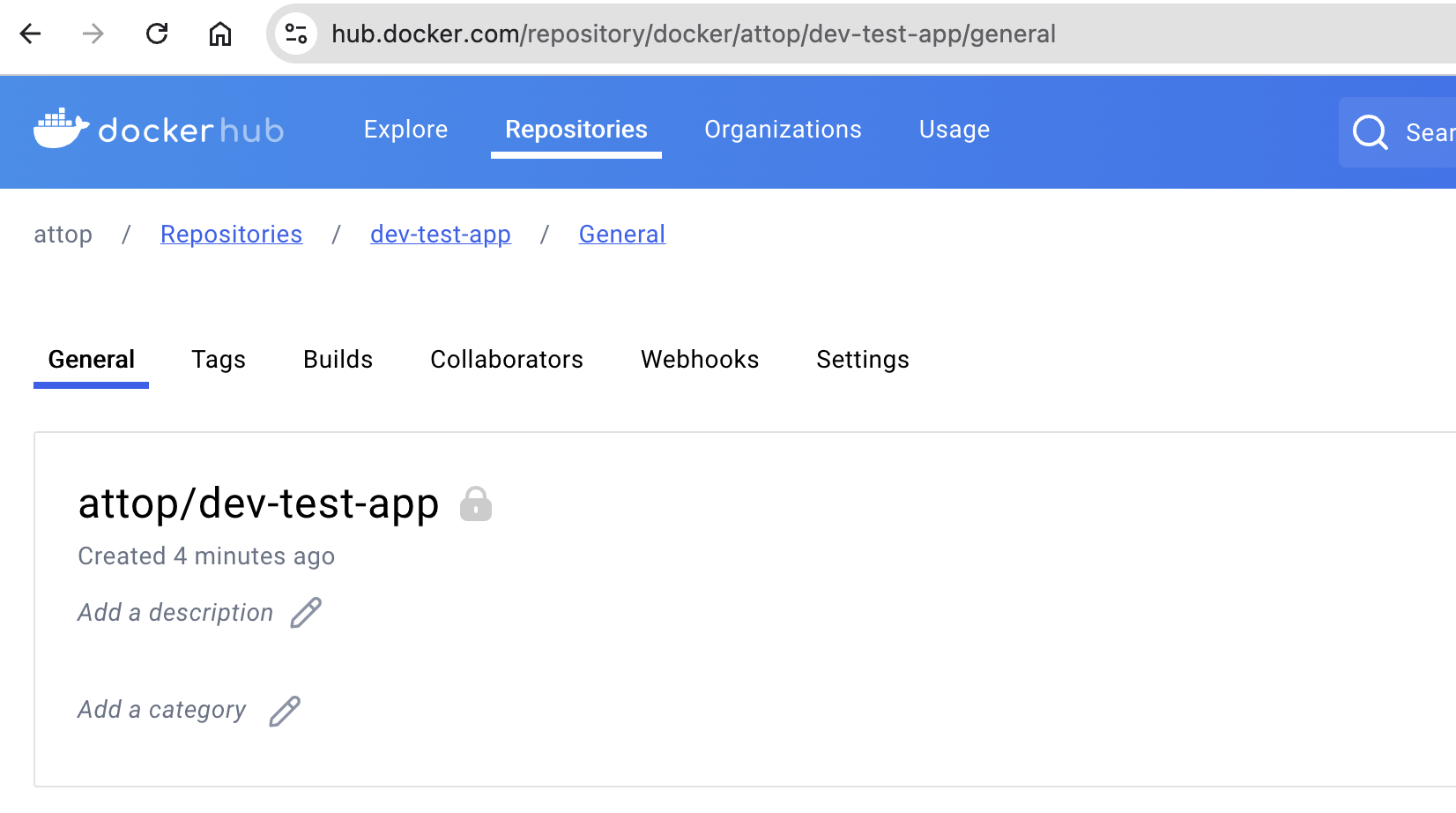Follow the General breadcrumb link
The height and width of the screenshot is (813, 1456).
pyautogui.click(x=622, y=235)
